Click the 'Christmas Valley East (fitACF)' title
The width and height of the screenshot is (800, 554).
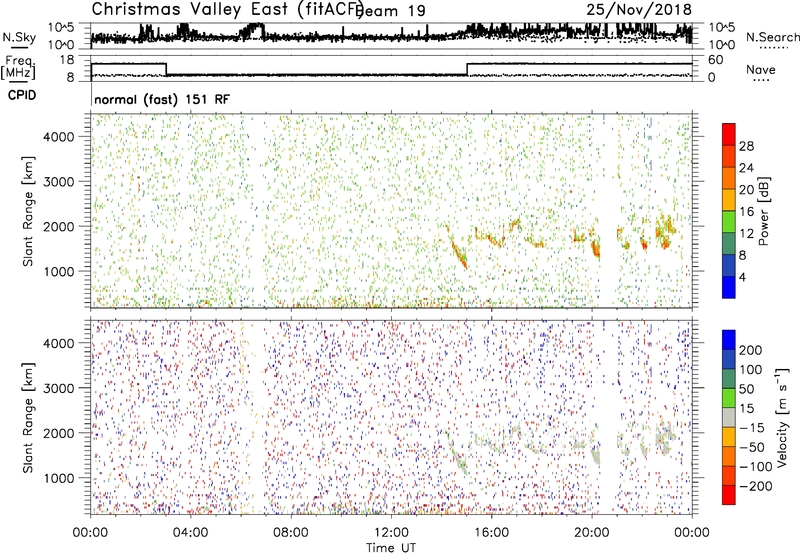pyautogui.click(x=228, y=9)
